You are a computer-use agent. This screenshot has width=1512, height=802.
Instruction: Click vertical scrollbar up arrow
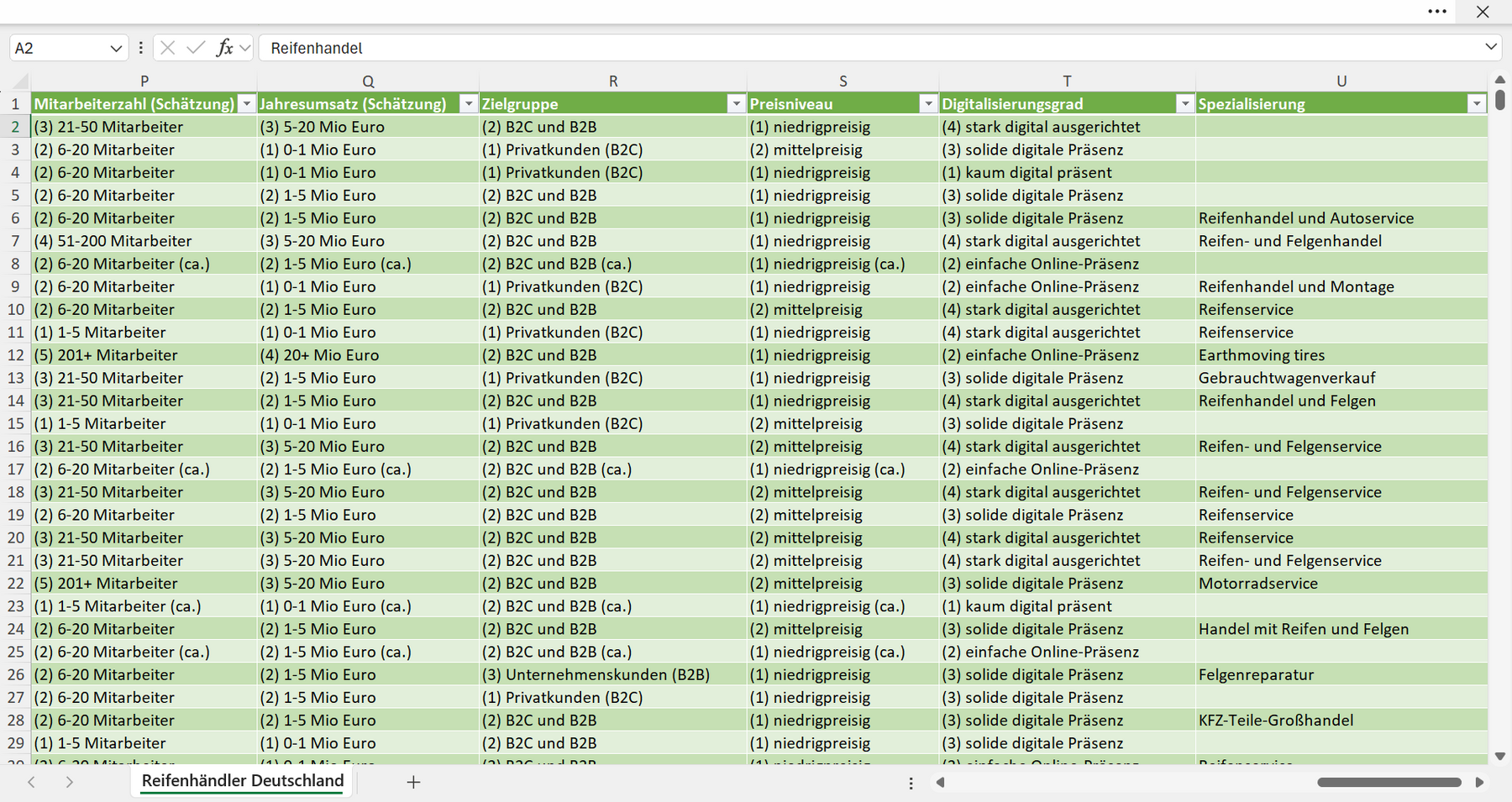[x=1500, y=80]
